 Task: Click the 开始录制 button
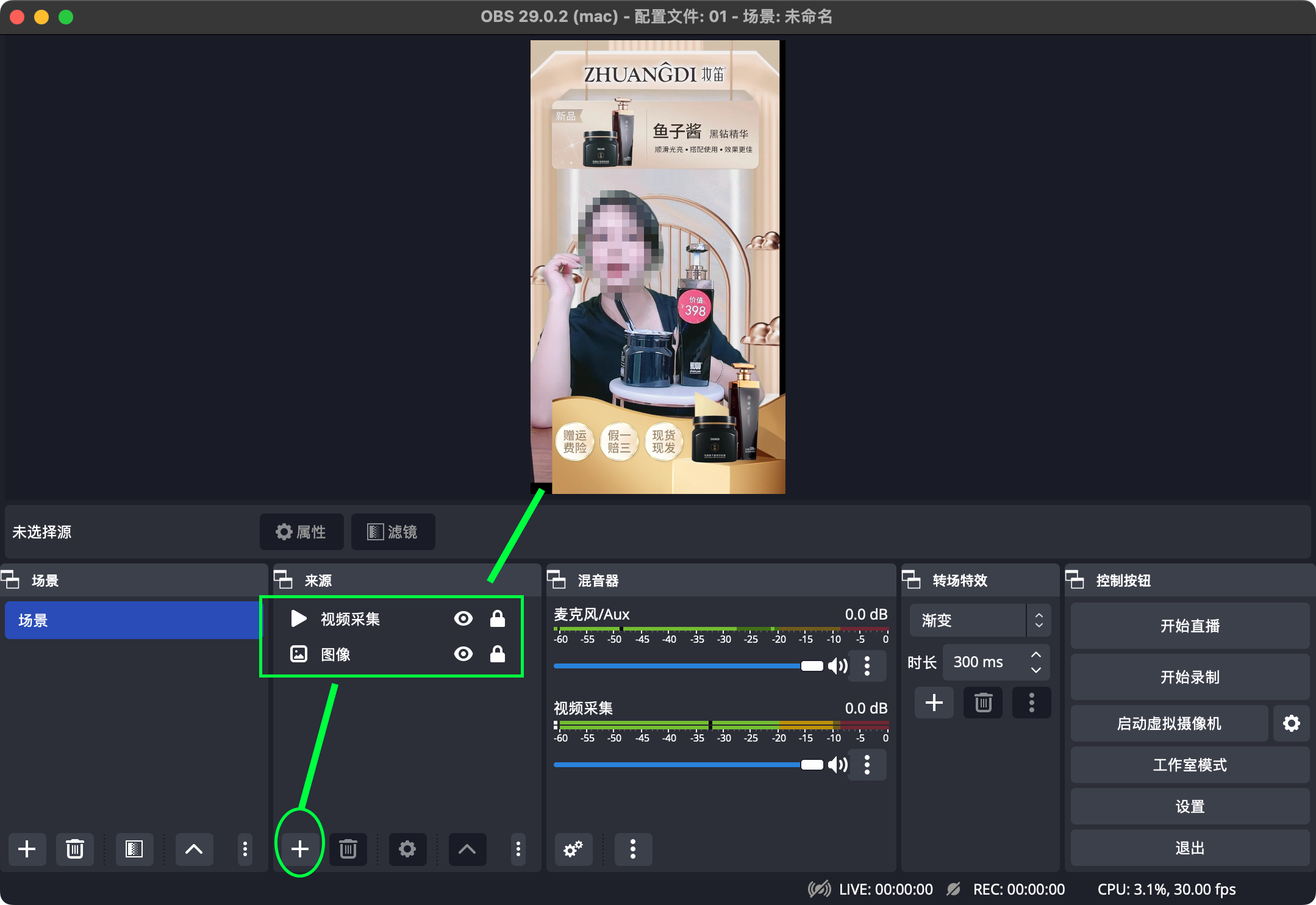point(1189,677)
